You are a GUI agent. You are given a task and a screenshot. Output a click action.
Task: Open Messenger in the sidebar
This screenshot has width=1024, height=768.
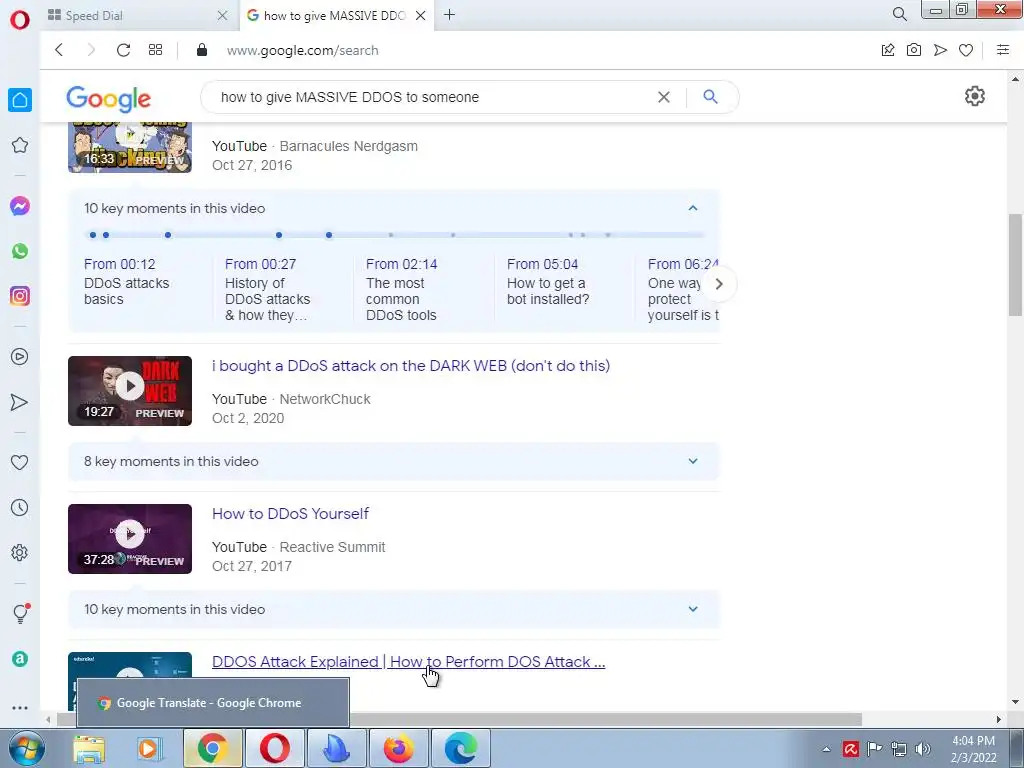[x=20, y=206]
